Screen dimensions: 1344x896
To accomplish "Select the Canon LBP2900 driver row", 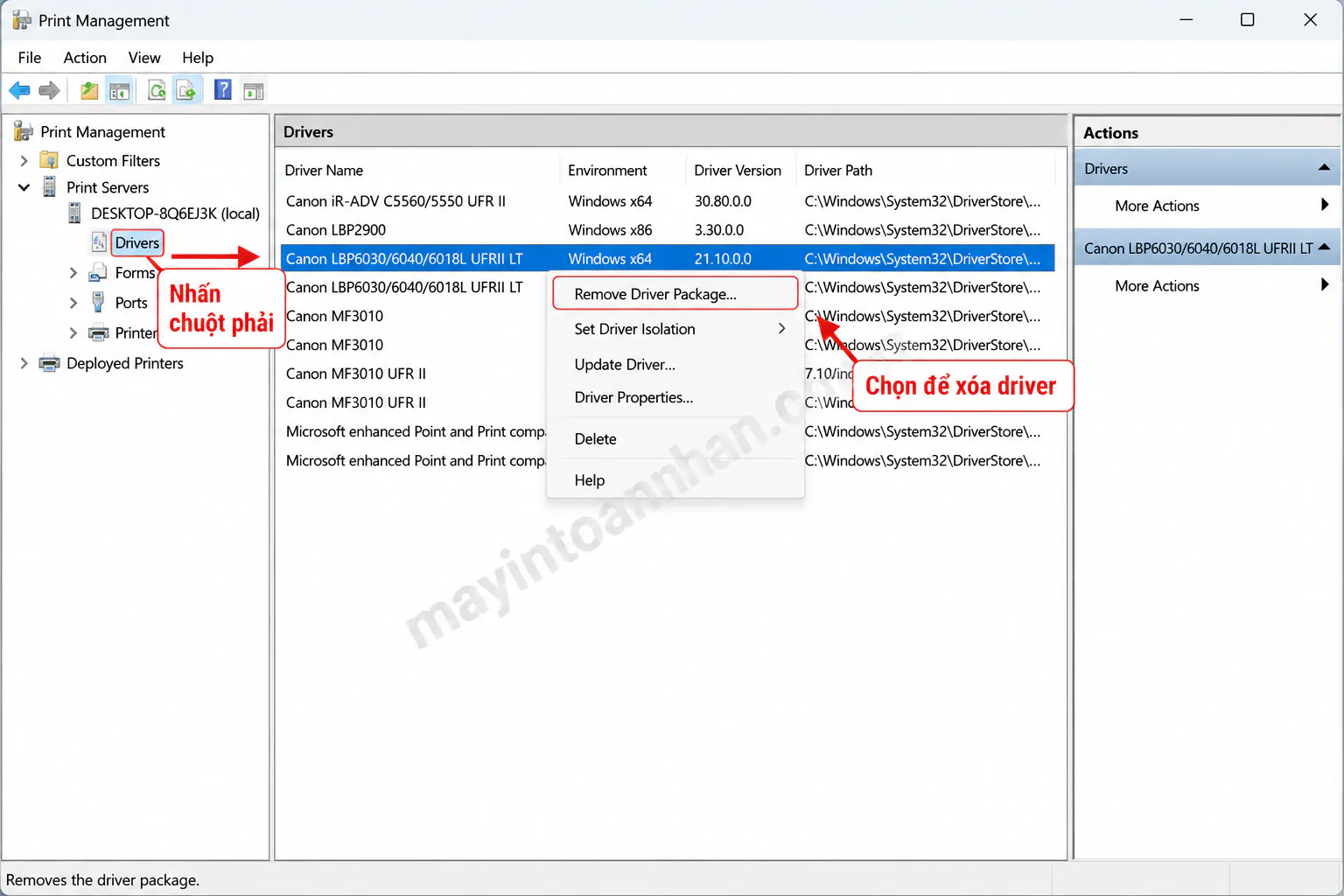I will click(667, 230).
